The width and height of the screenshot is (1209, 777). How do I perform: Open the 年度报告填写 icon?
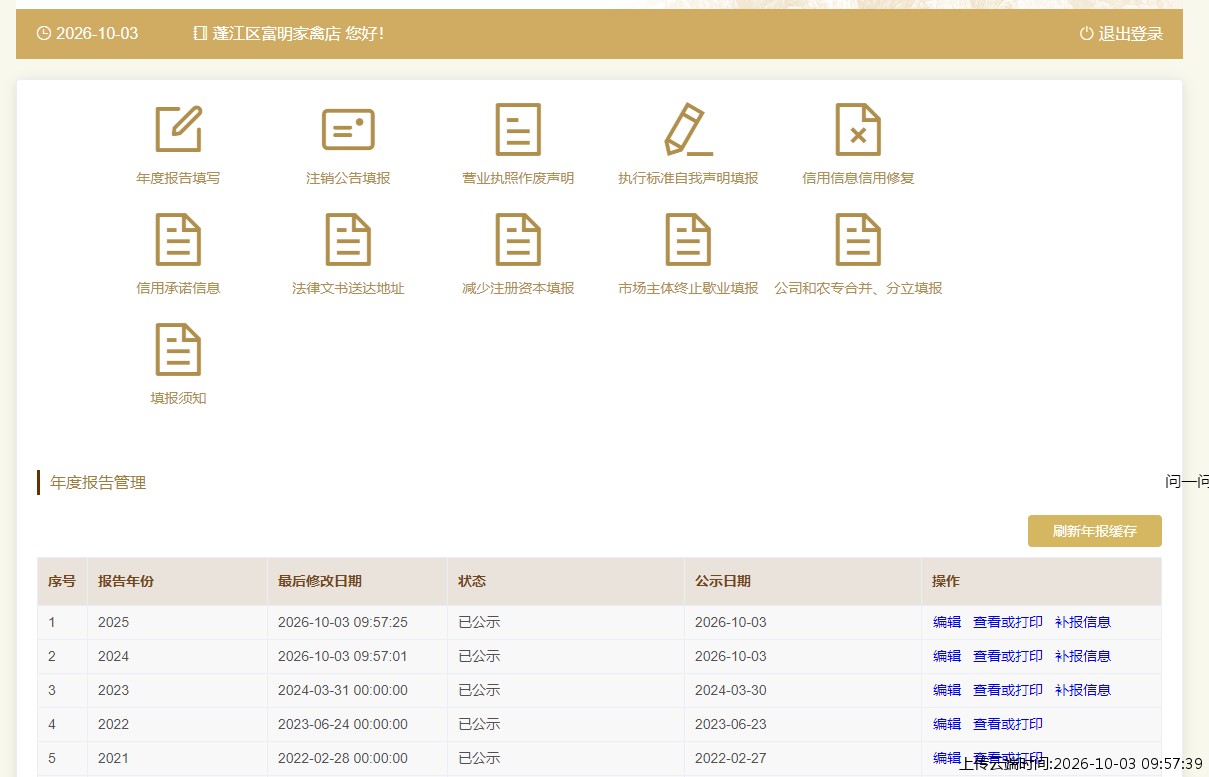pos(178,130)
